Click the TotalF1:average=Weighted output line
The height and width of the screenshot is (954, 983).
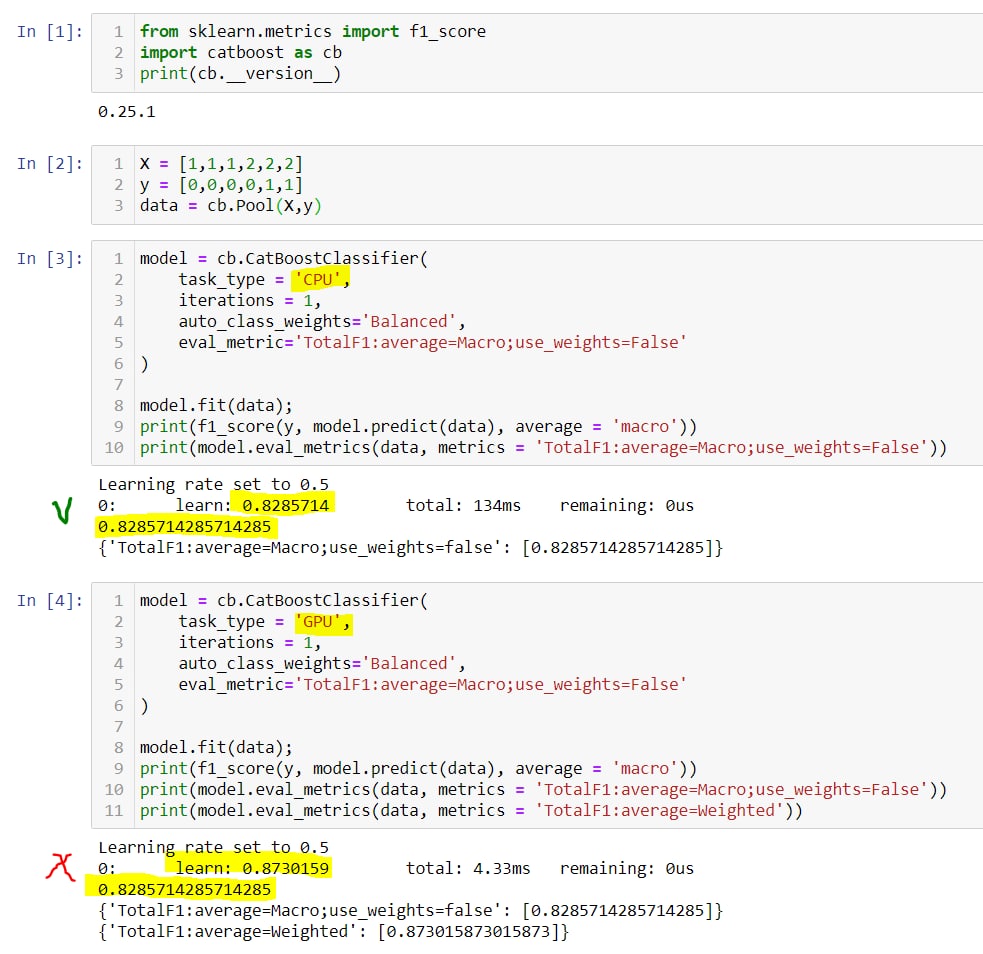tap(334, 931)
